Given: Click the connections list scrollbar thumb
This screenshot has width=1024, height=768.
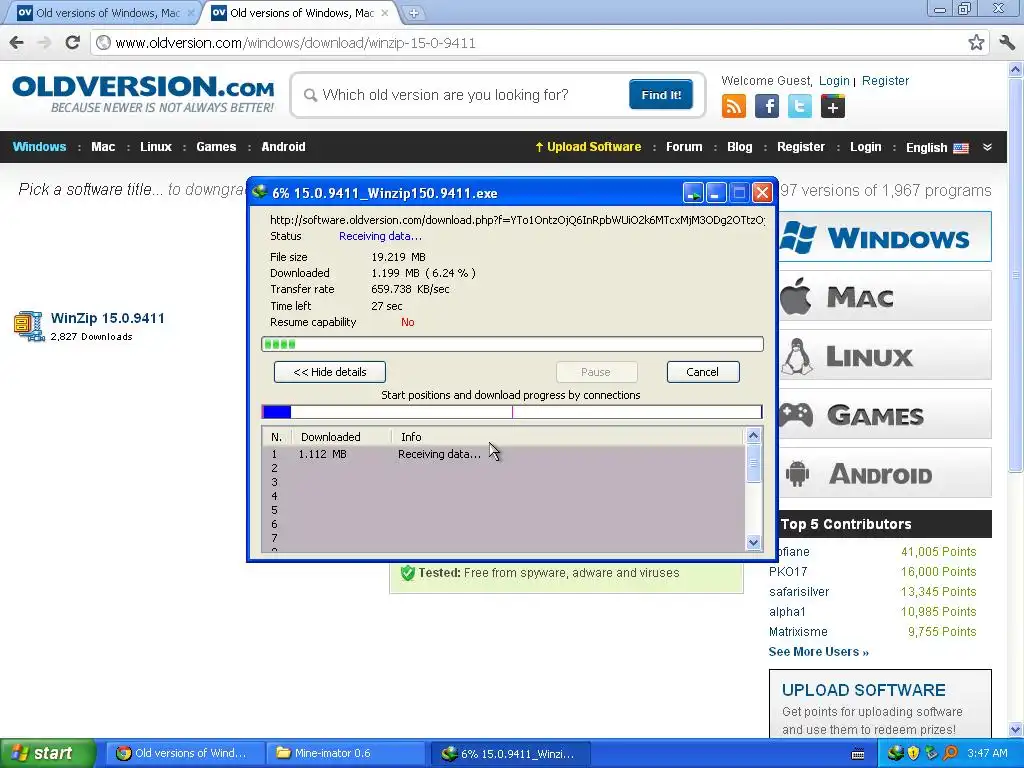Looking at the screenshot, I should point(753,463).
